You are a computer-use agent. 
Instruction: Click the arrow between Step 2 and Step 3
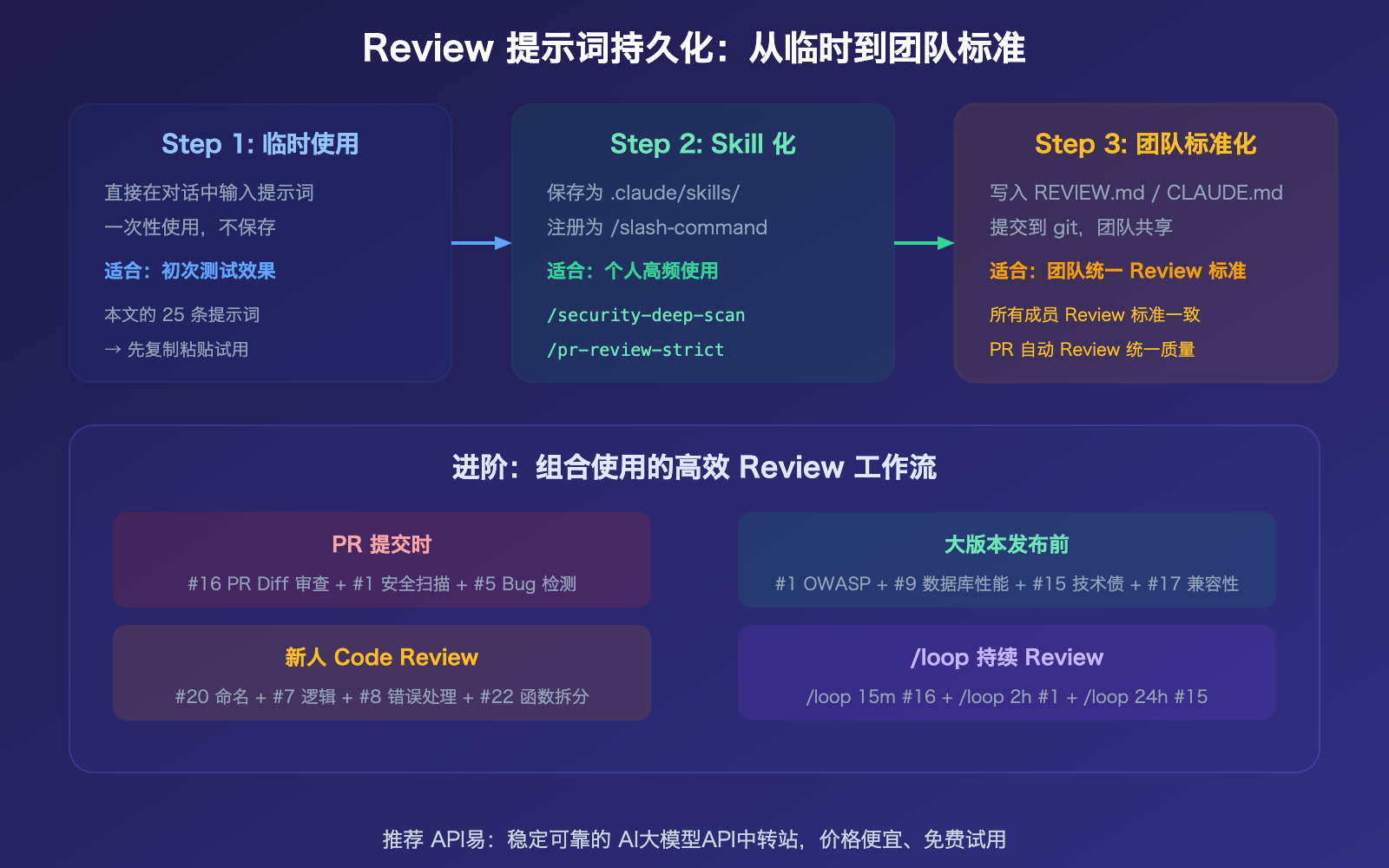click(x=924, y=244)
